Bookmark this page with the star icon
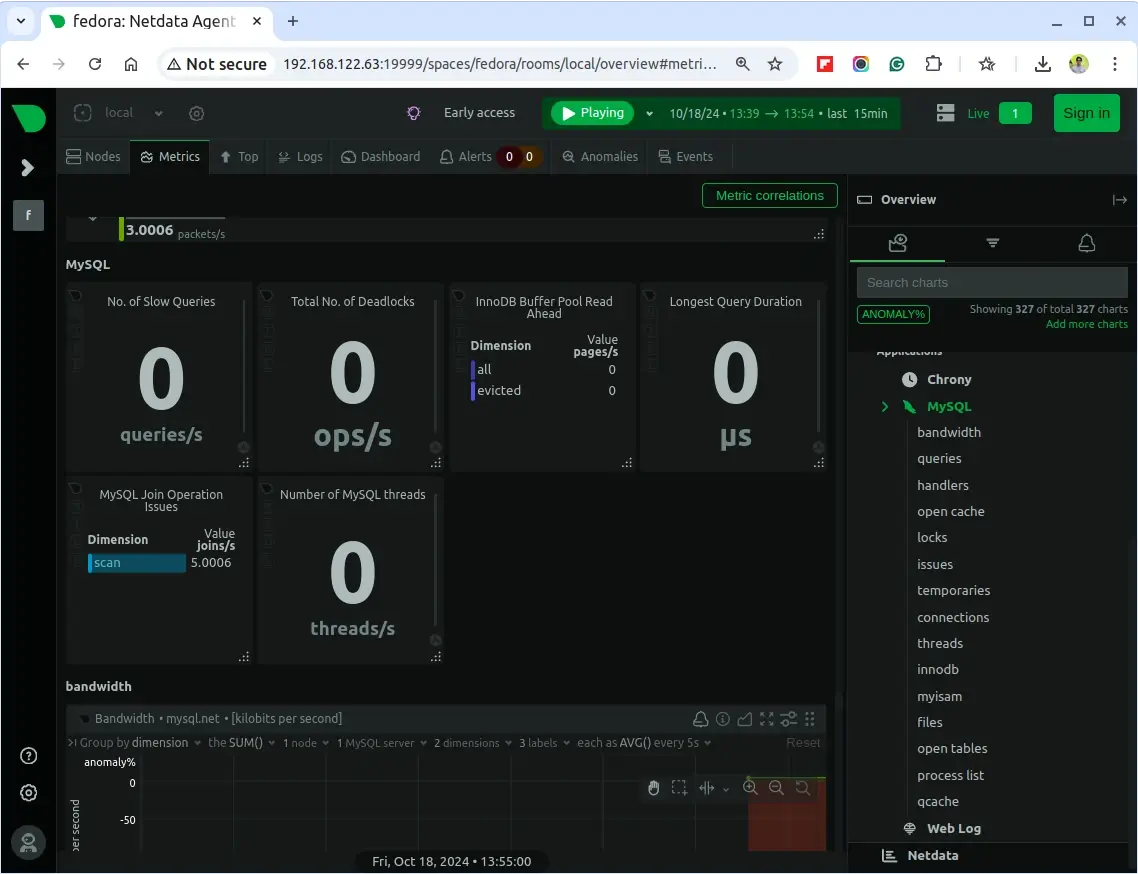Image resolution: width=1138 pixels, height=874 pixels. click(x=775, y=64)
